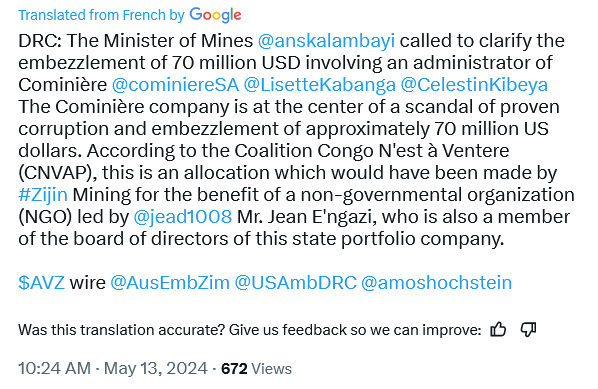The height and width of the screenshot is (389, 598).
Task: Open the @LisetteKabanga profile link
Action: 320,85
